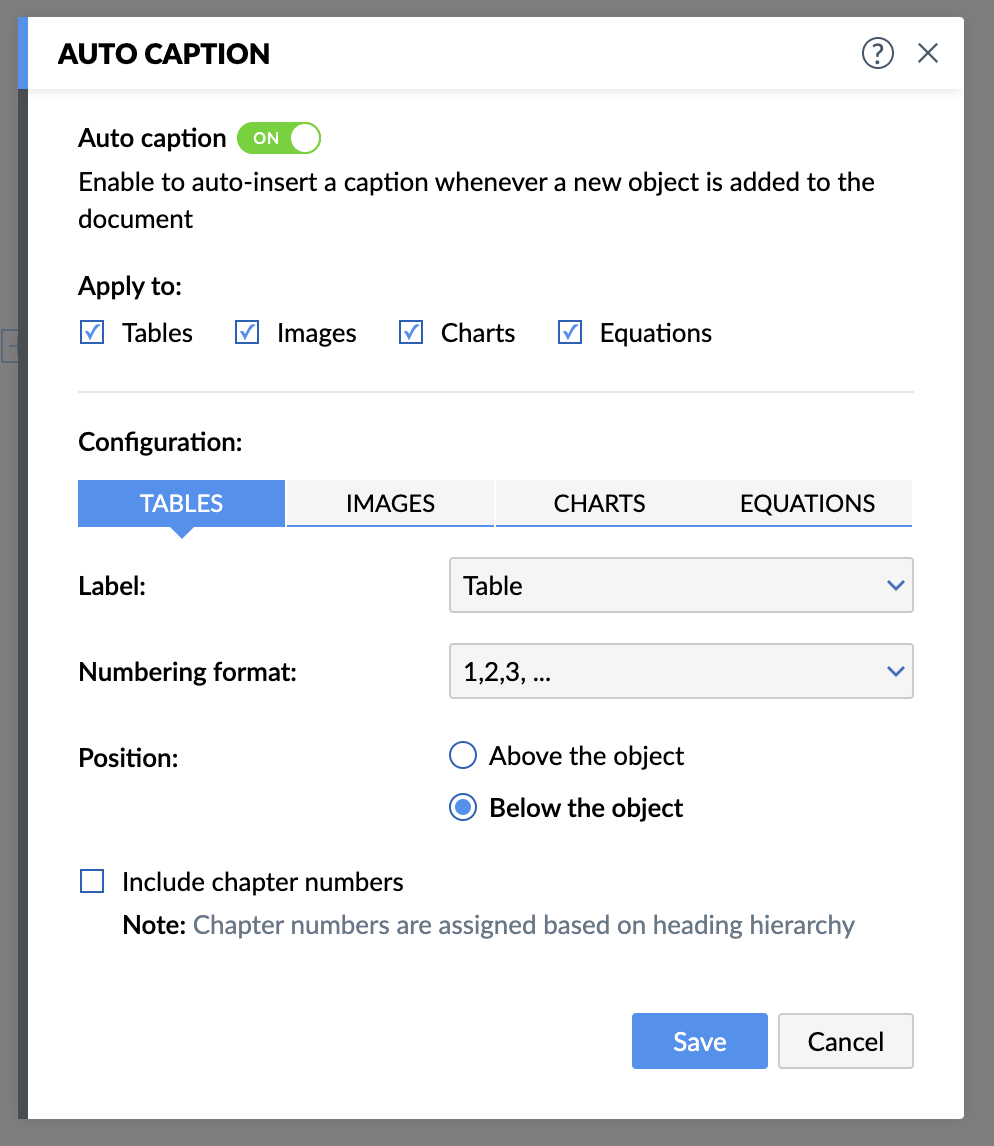Click the Label dropdown chevron arrow
Image resolution: width=994 pixels, height=1146 pixels.
pyautogui.click(x=895, y=585)
